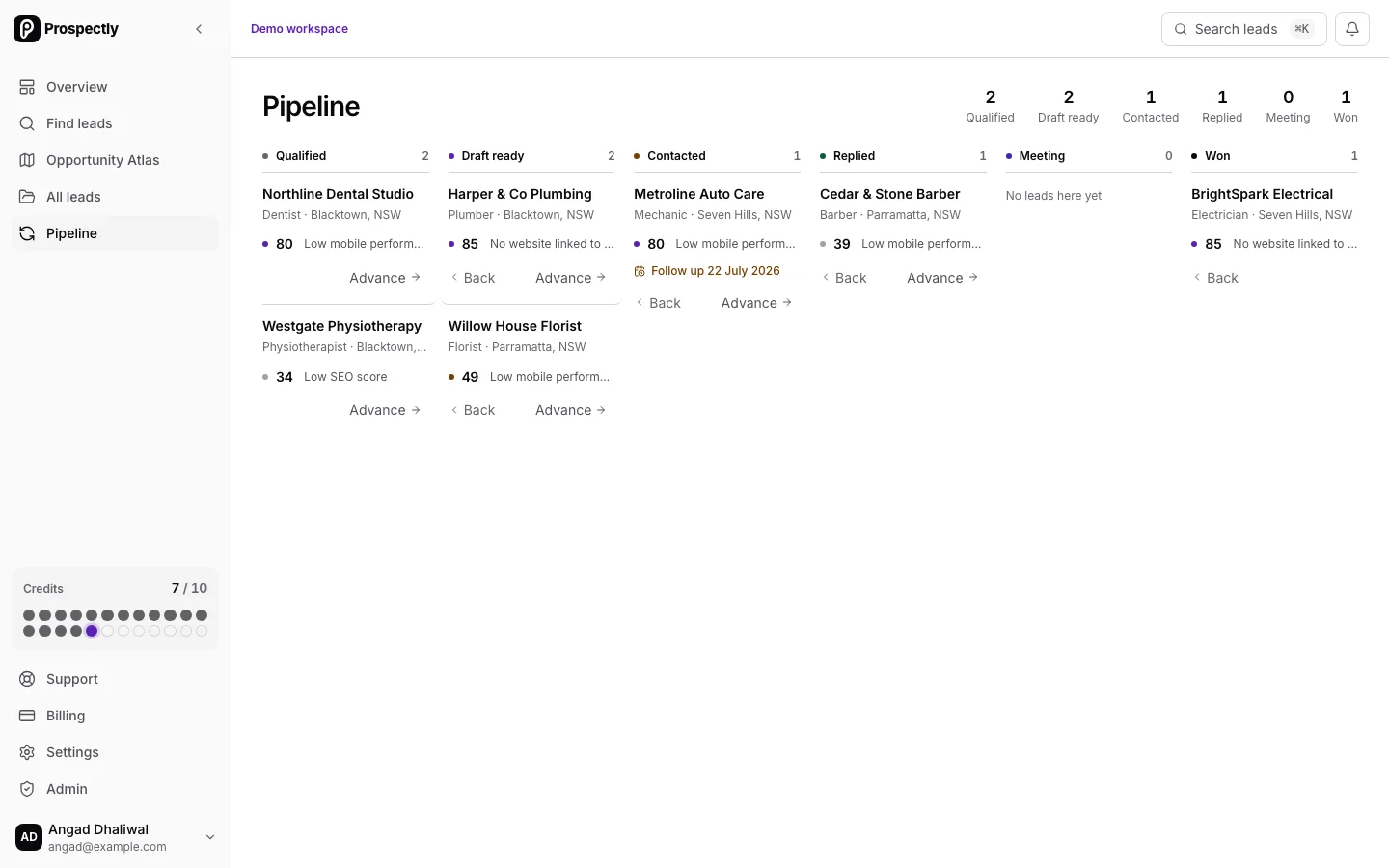Collapse the sidebar with the chevron

click(x=199, y=29)
